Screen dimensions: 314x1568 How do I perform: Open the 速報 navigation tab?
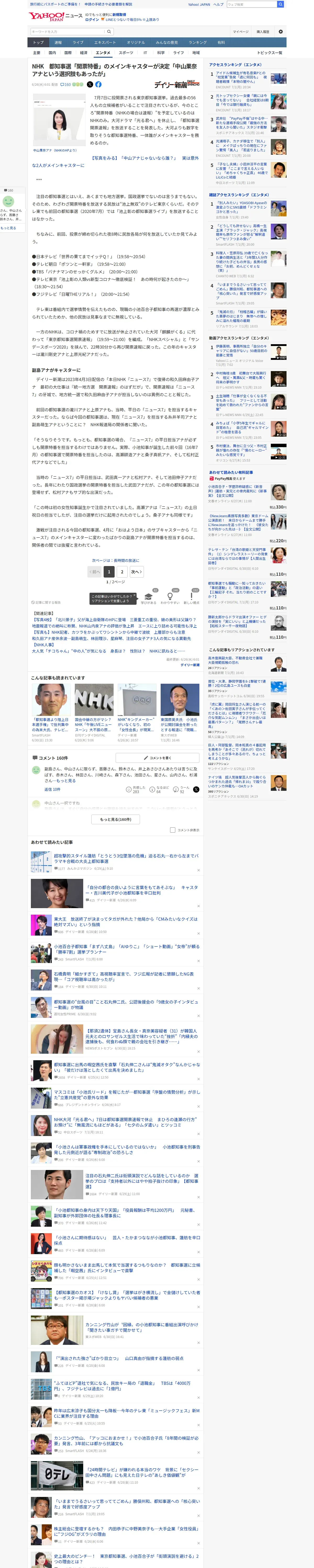point(58,43)
